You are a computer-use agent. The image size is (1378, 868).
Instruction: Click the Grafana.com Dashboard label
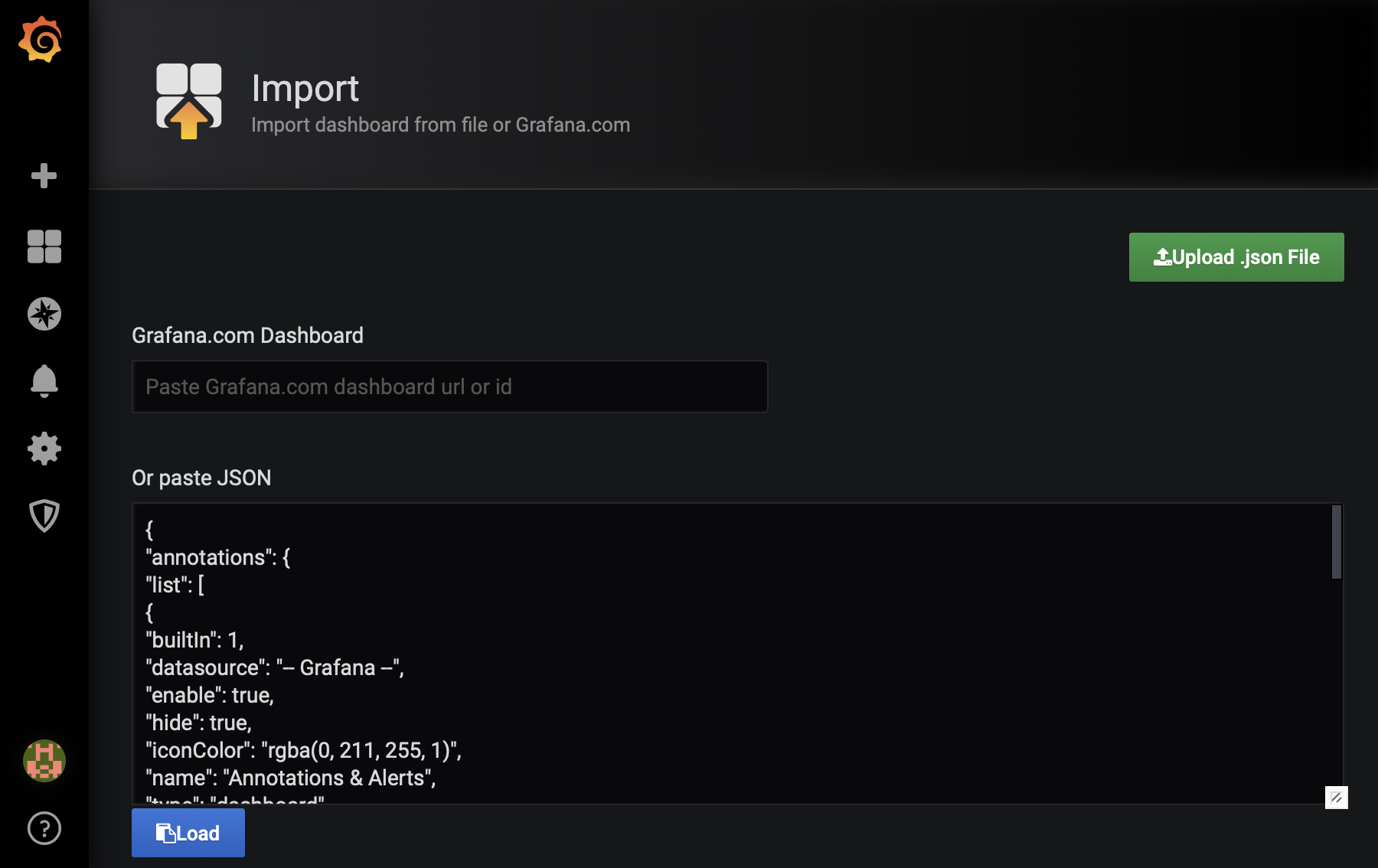248,335
